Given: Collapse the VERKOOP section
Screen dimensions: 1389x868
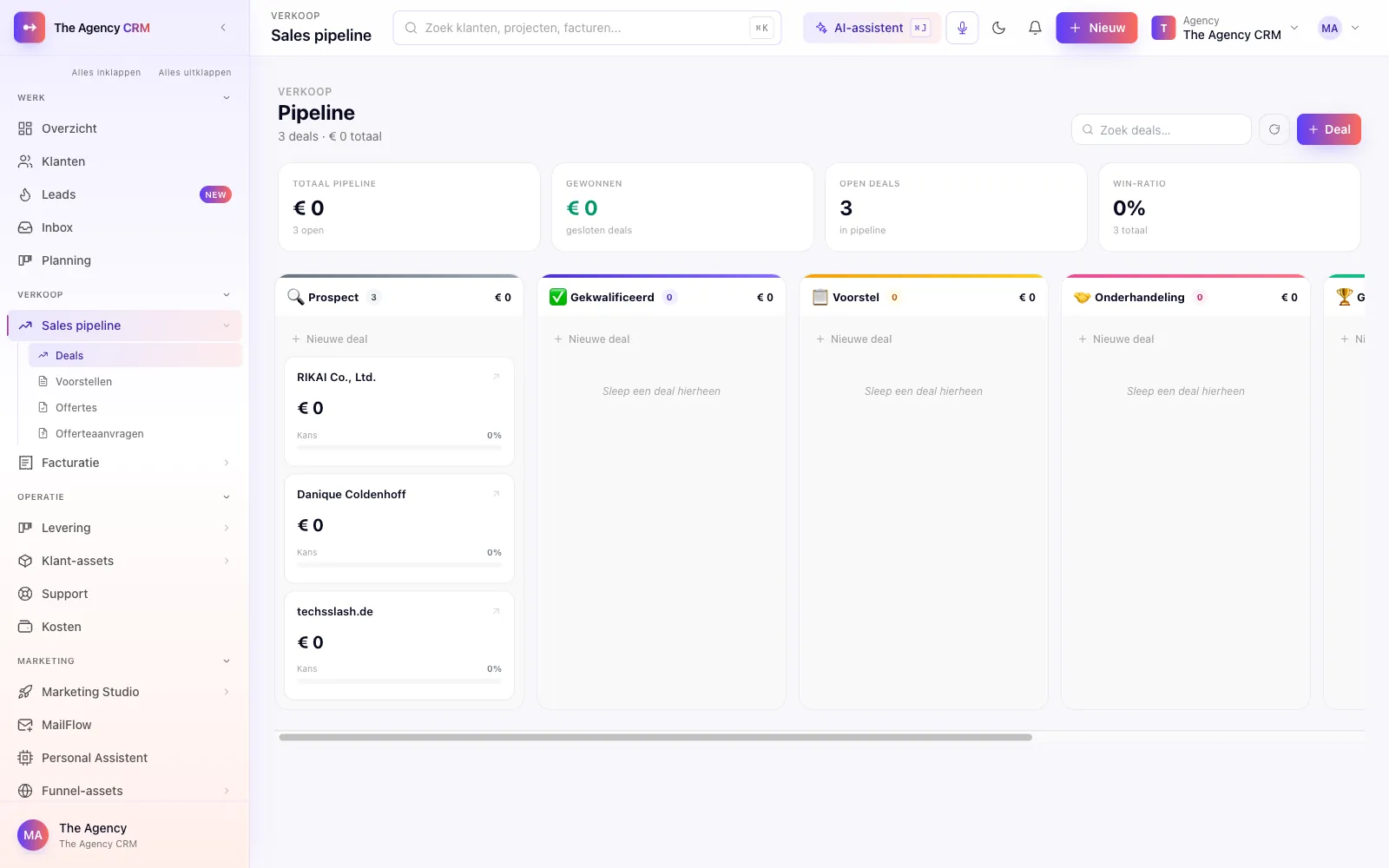Looking at the screenshot, I should click(x=227, y=295).
